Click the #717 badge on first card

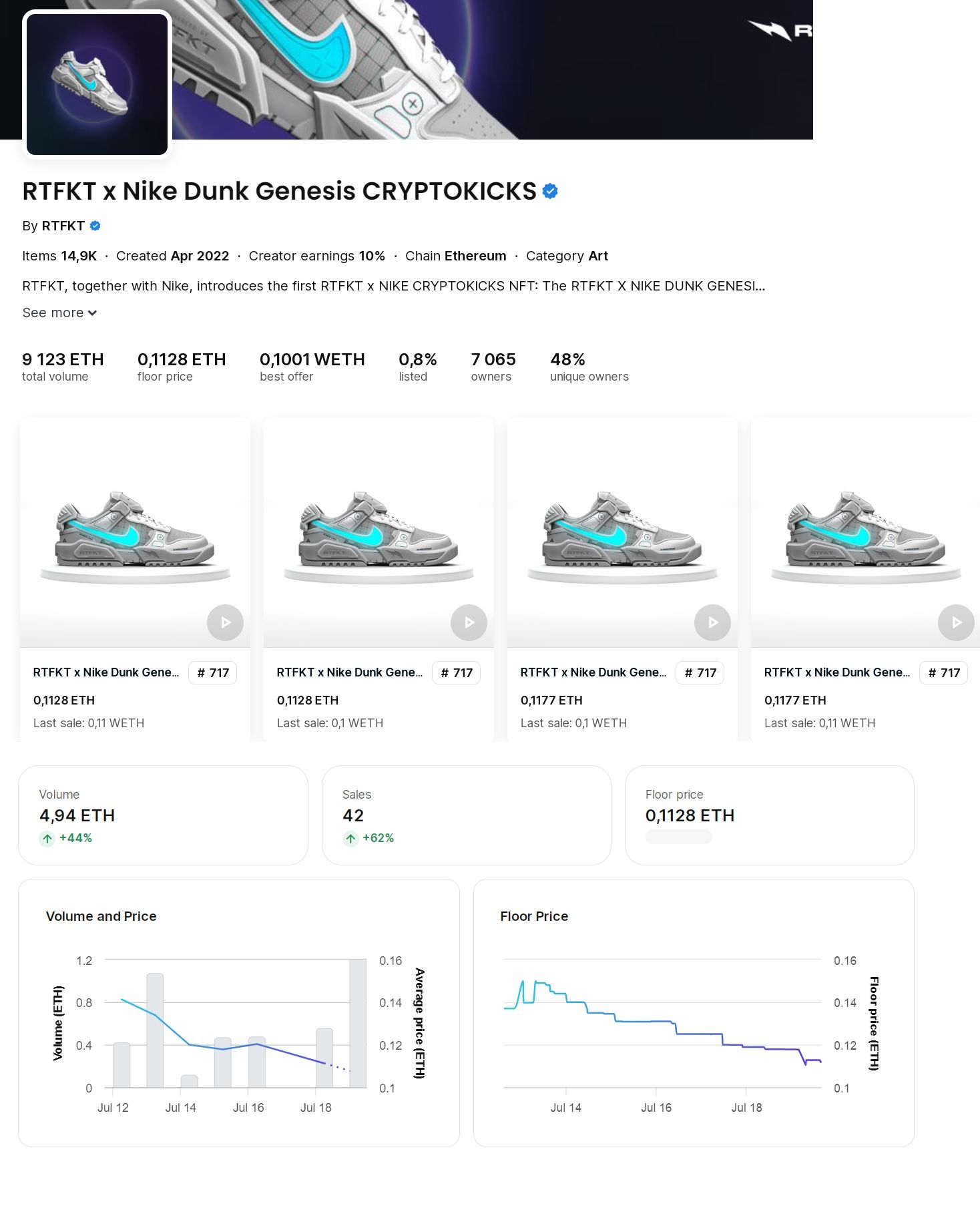point(213,672)
